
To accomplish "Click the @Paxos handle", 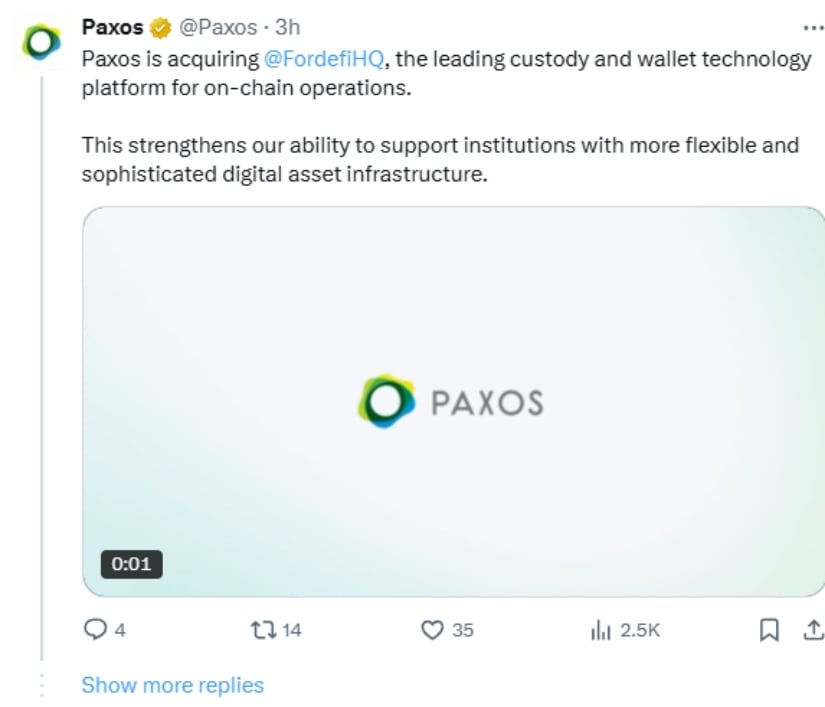I will click(213, 27).
